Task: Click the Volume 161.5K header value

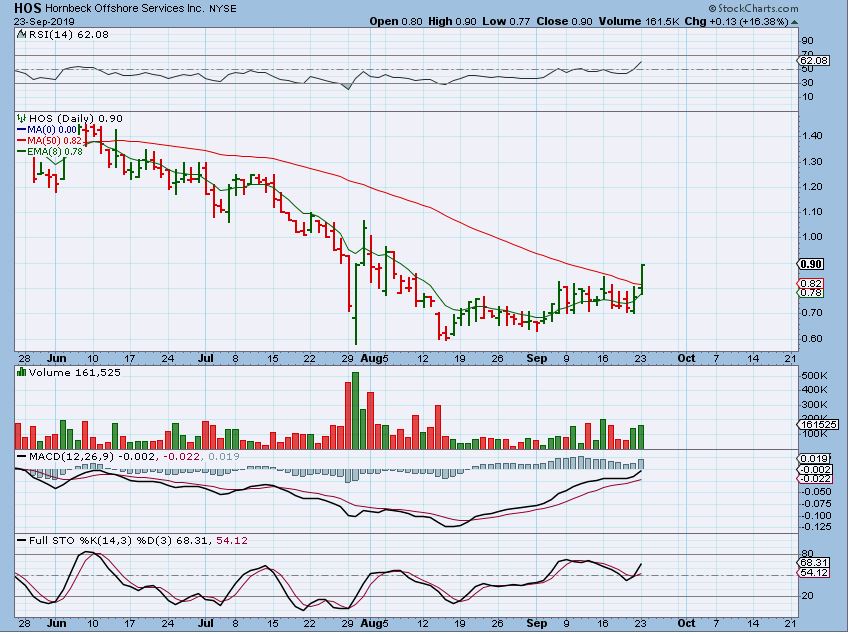Action: tap(639, 22)
